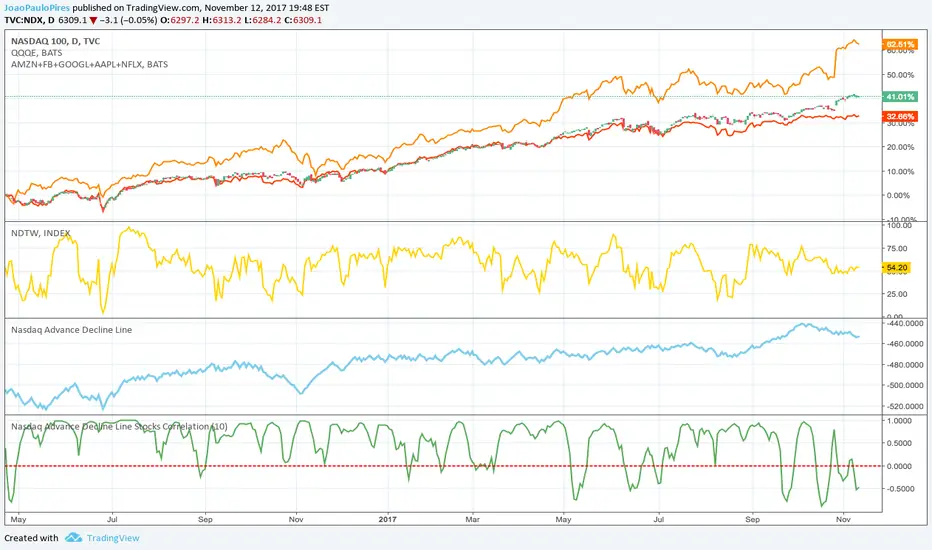This screenshot has height=550, width=932.
Task: Click the 2017 time axis label
Action: [388, 519]
